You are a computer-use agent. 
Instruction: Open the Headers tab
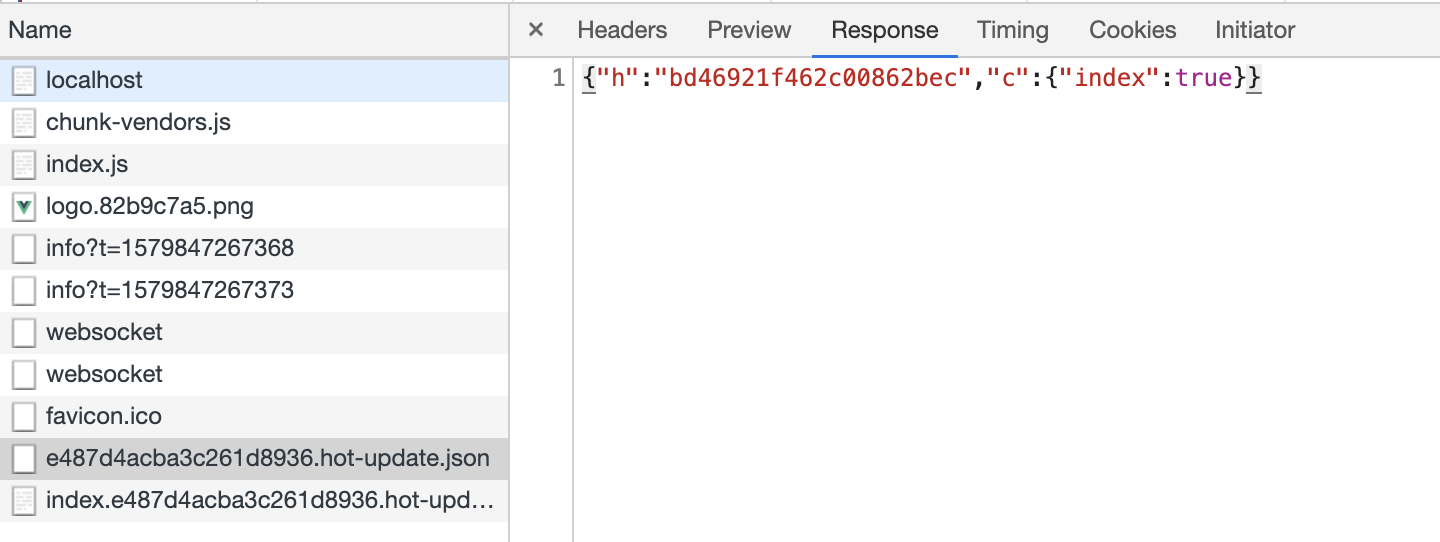[x=622, y=30]
